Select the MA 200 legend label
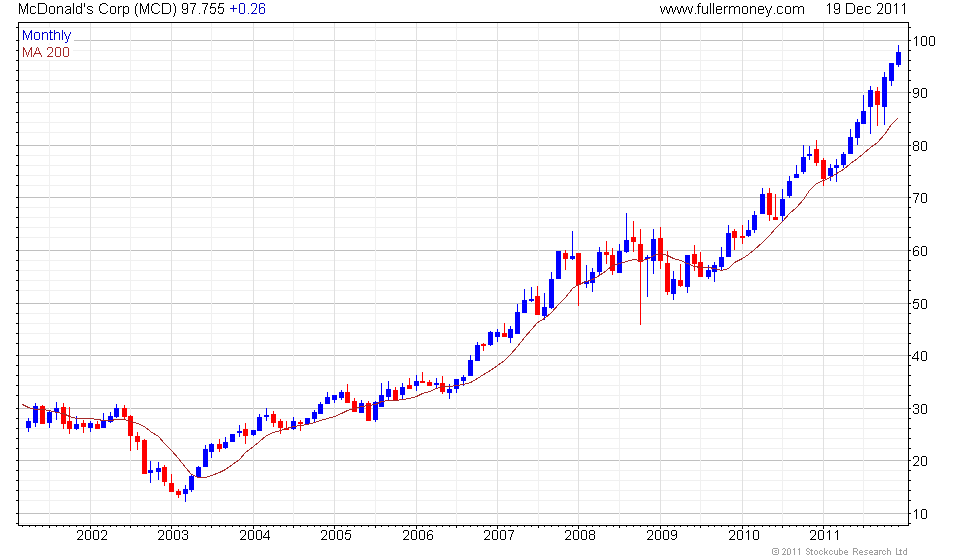This screenshot has width=960, height=560. coord(46,53)
